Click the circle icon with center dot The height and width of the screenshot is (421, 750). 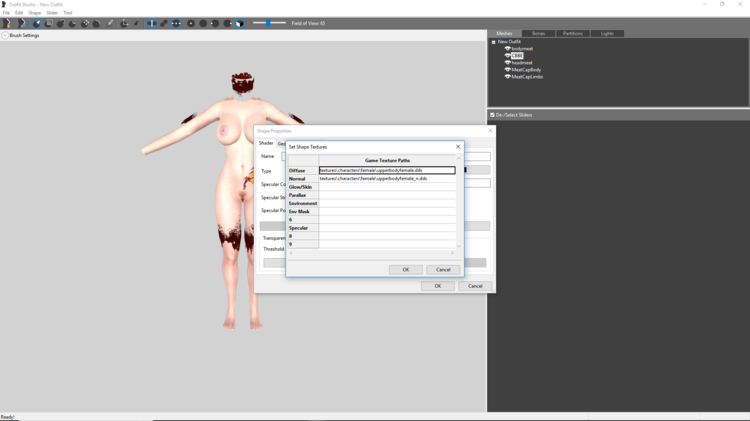pos(191,23)
